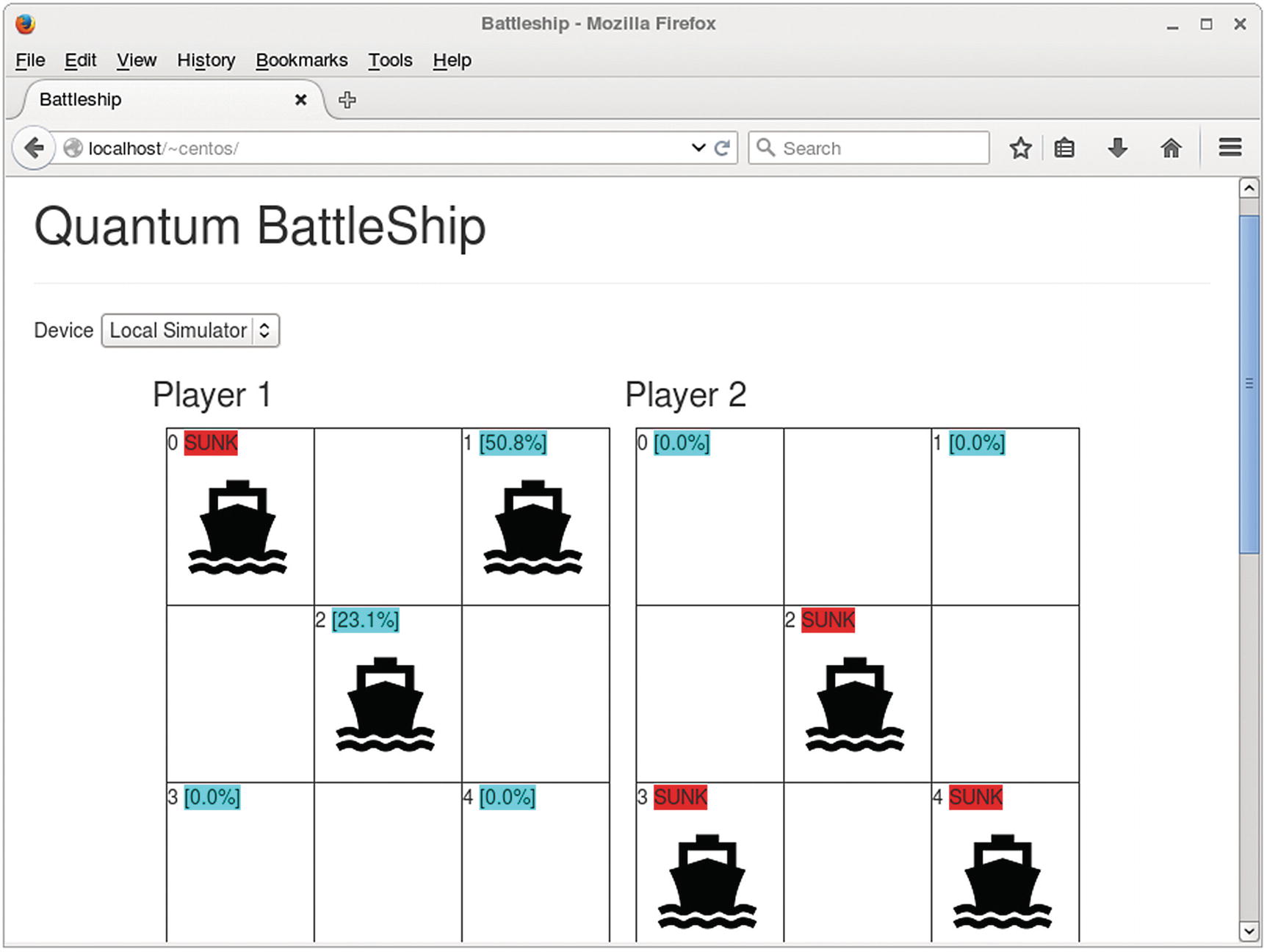Go back with the browser back arrow
Viewport: 1267px width, 952px height.
tap(34, 148)
